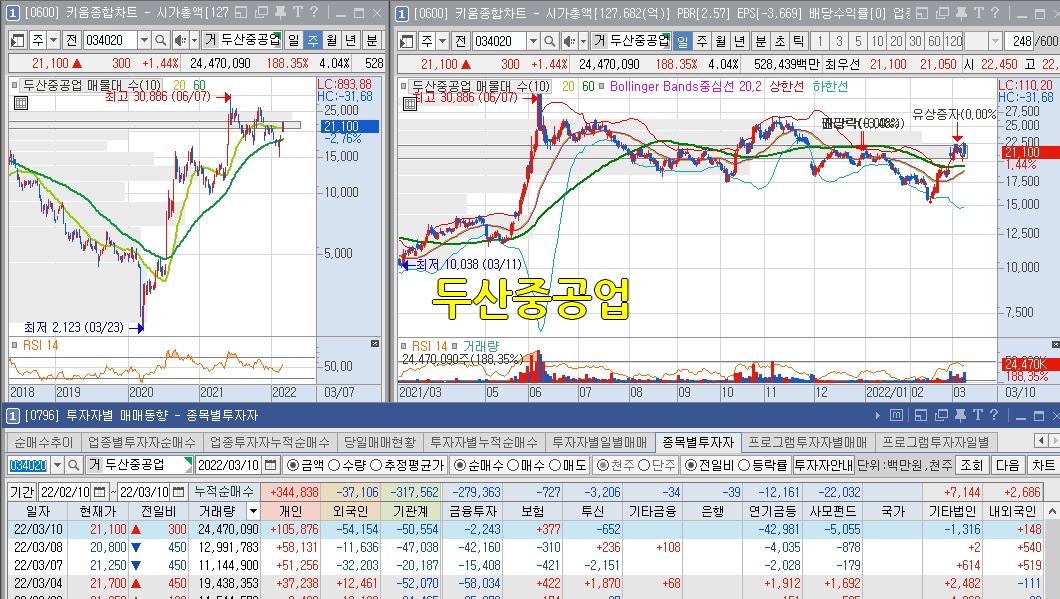
Task: Click 투자자안내 button
Action: 823,465
